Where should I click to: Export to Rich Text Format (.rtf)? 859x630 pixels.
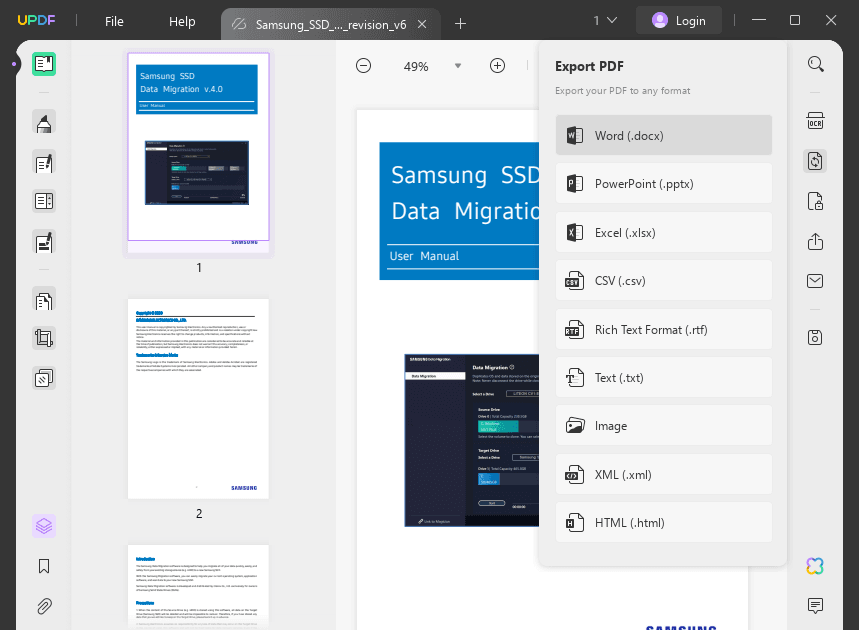point(663,329)
